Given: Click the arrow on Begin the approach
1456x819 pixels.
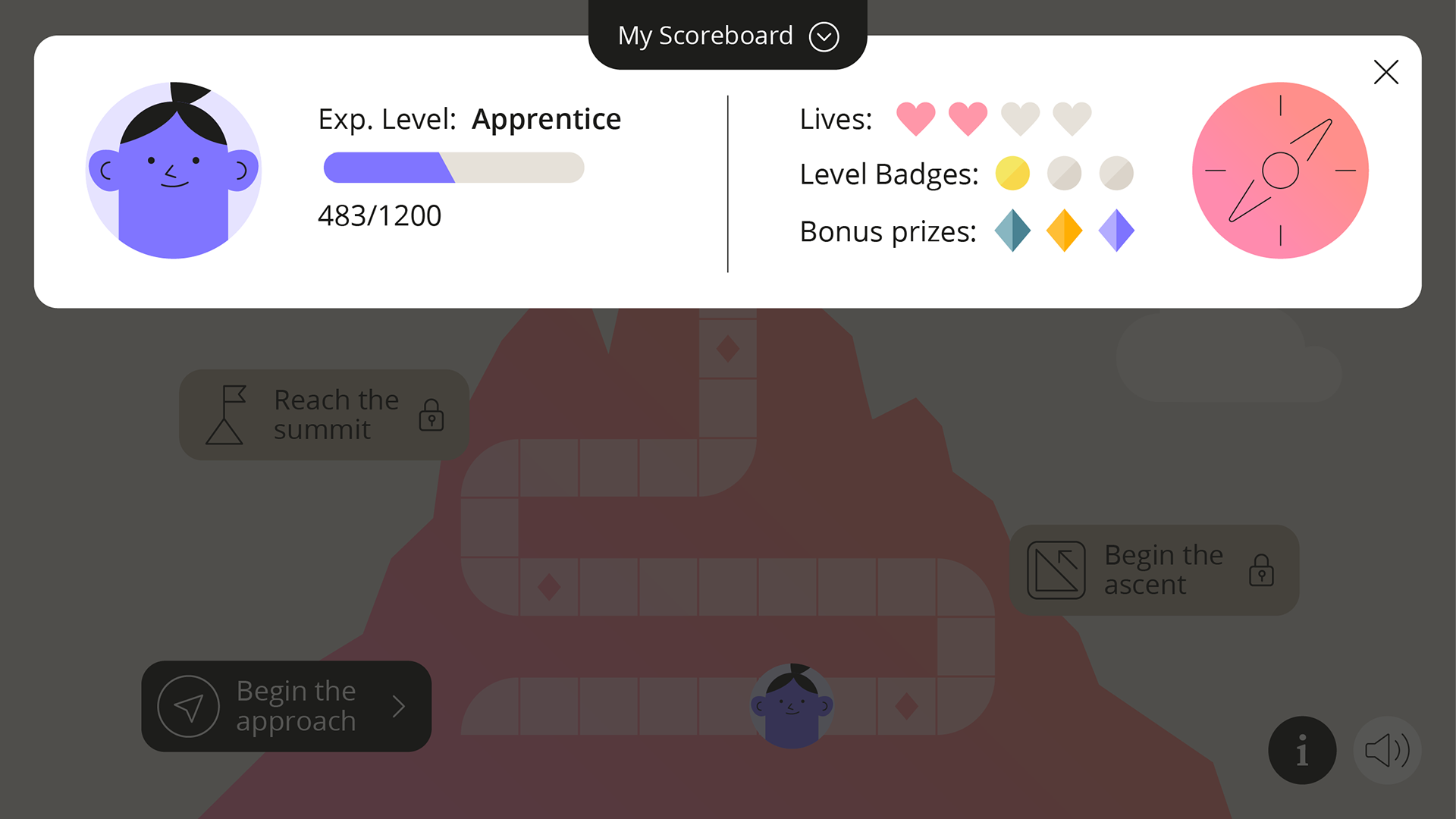Looking at the screenshot, I should point(399,706).
